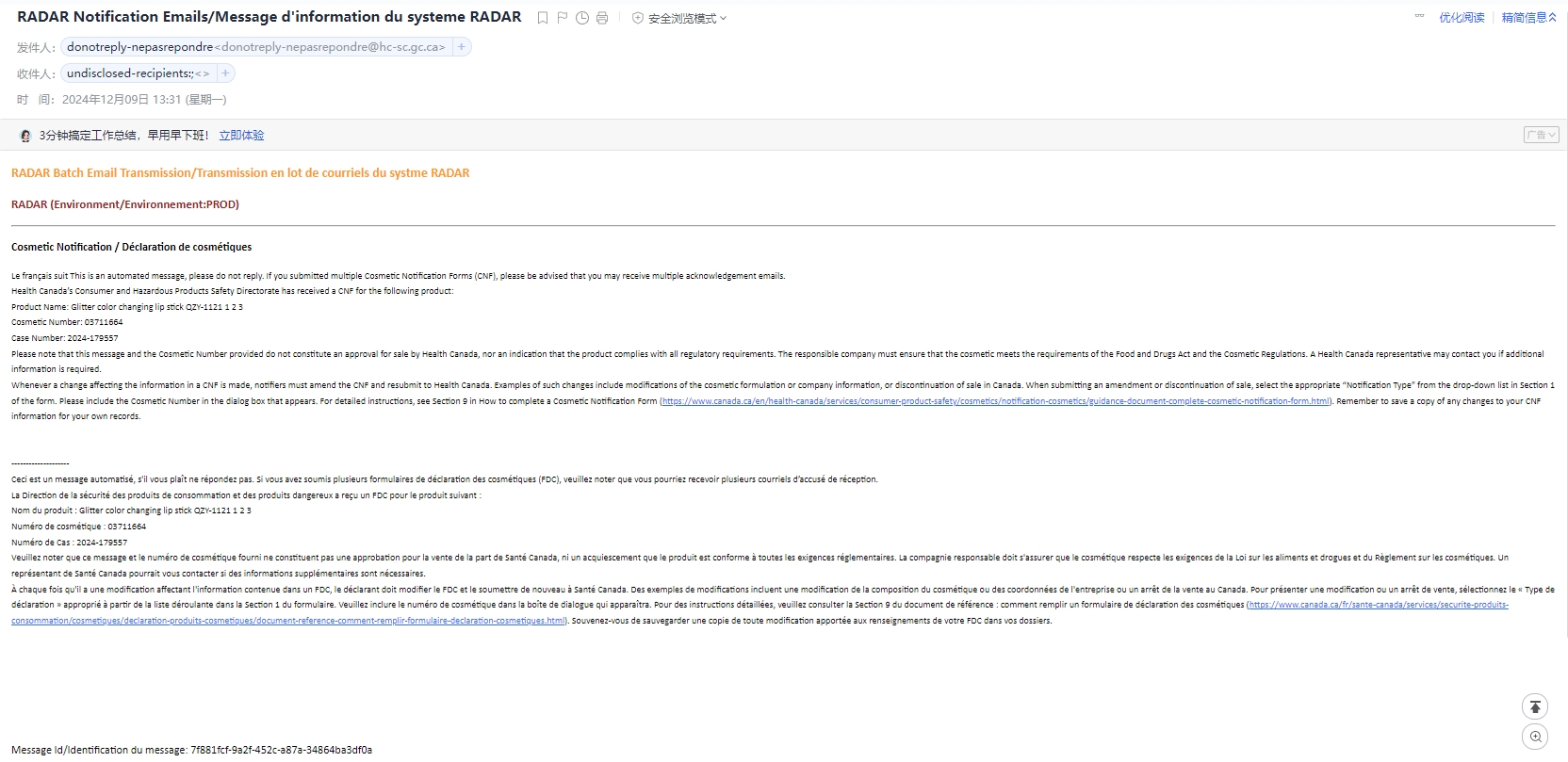Select the undisclosed-recipients chip
This screenshot has width=1568, height=762.
tap(138, 73)
